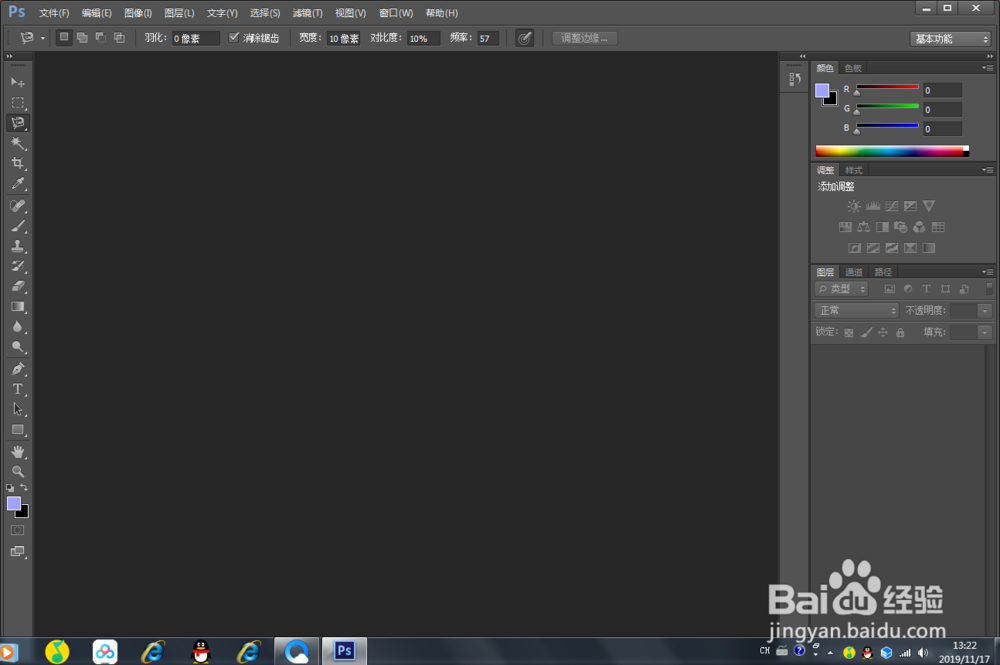The height and width of the screenshot is (665, 1000).
Task: Choose Add to selection mode
Action: point(82,38)
